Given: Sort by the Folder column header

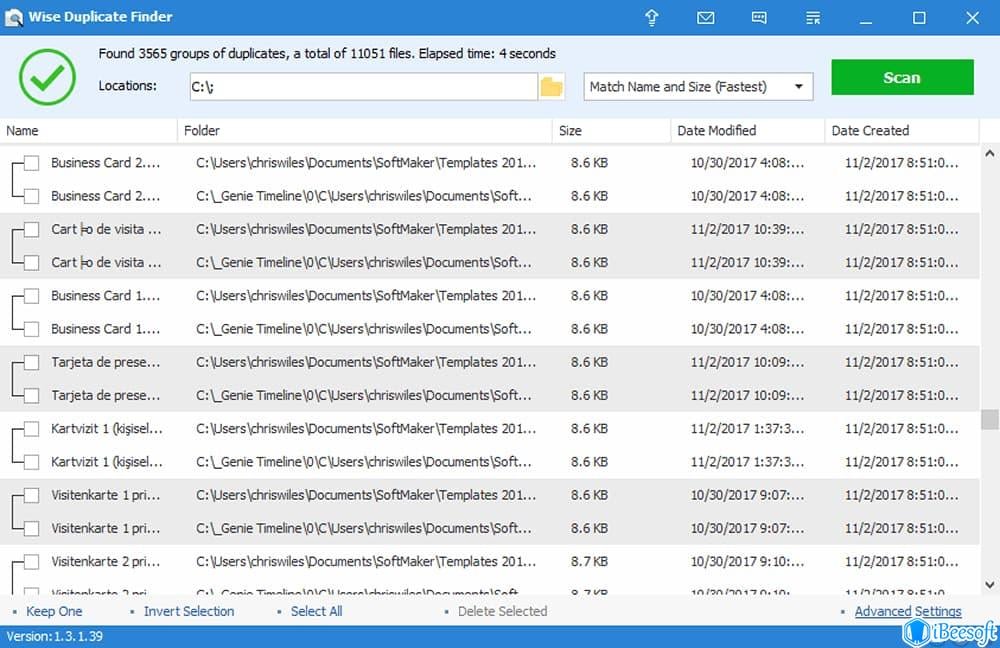Looking at the screenshot, I should coord(365,131).
